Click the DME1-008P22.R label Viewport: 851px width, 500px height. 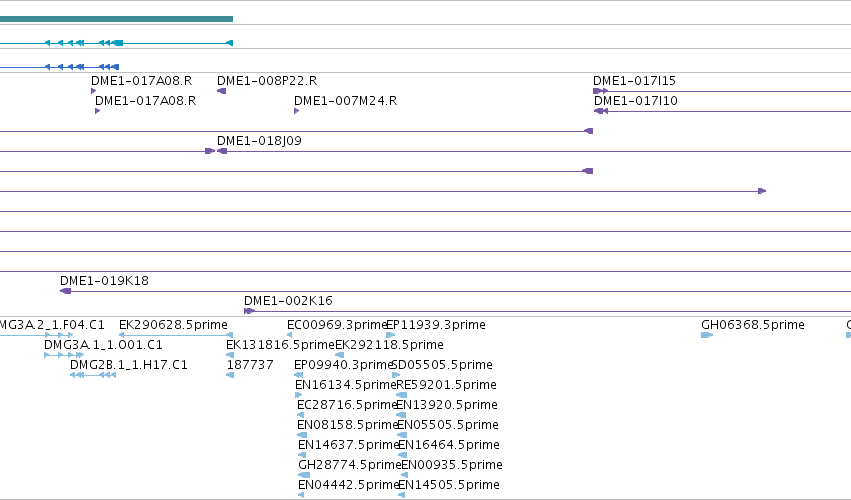(x=267, y=81)
